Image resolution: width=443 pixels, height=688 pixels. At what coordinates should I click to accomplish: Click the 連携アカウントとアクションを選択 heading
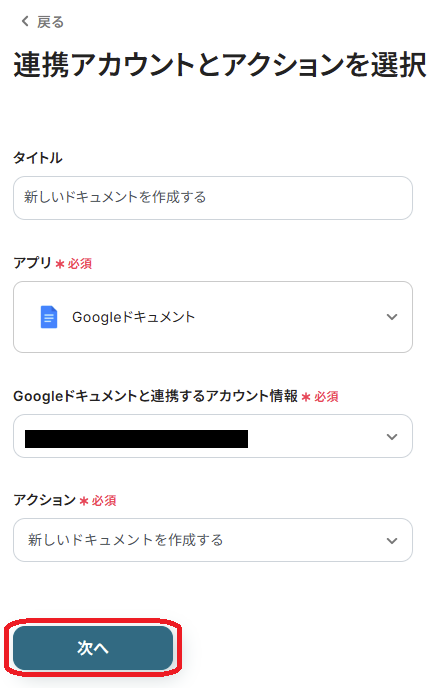coord(220,64)
